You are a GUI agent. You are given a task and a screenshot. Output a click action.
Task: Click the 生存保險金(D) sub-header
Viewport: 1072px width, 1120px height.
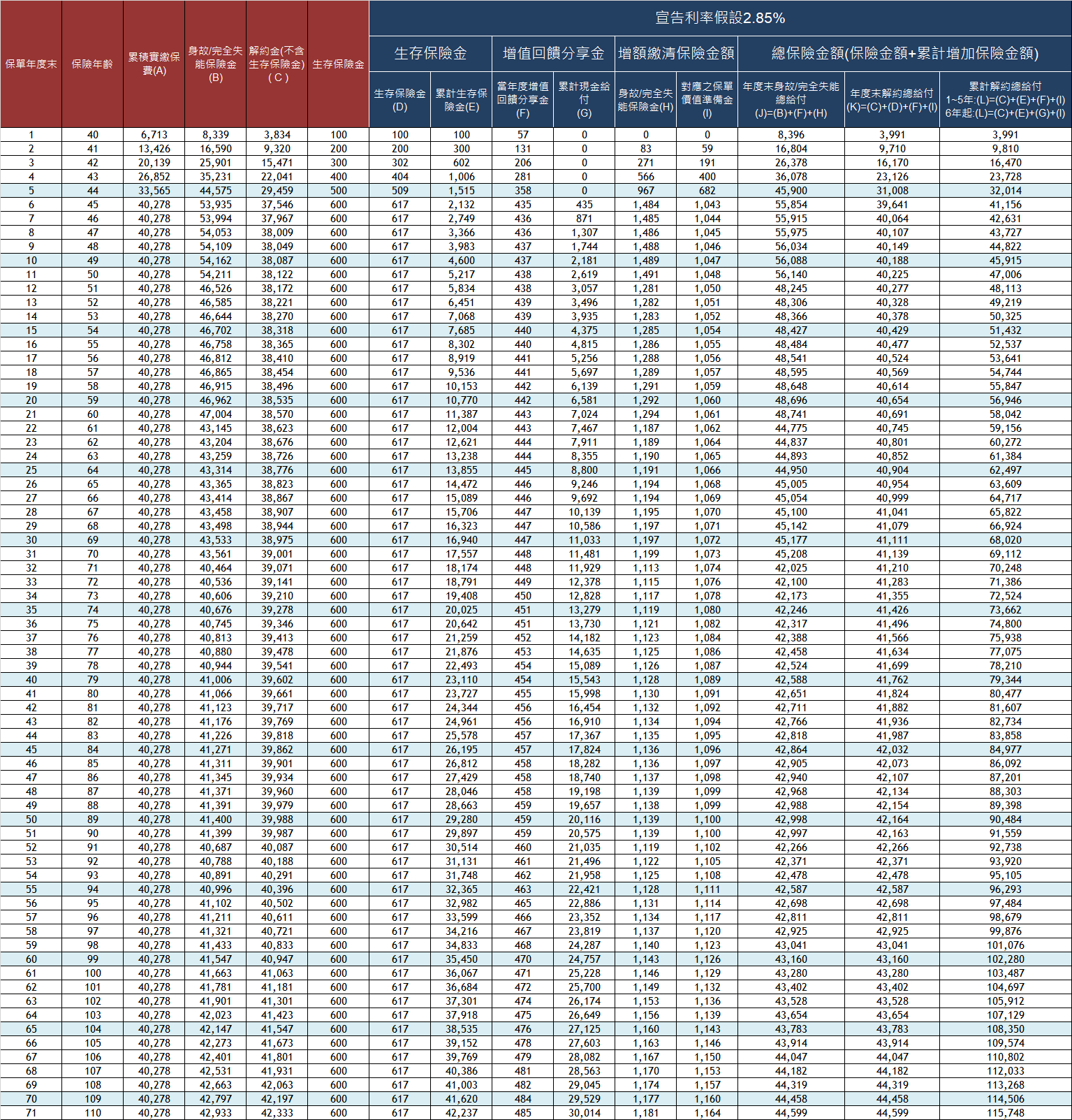point(399,100)
